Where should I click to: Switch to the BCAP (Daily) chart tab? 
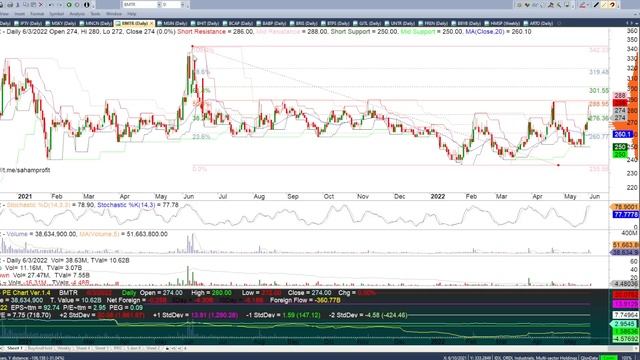tap(239, 23)
